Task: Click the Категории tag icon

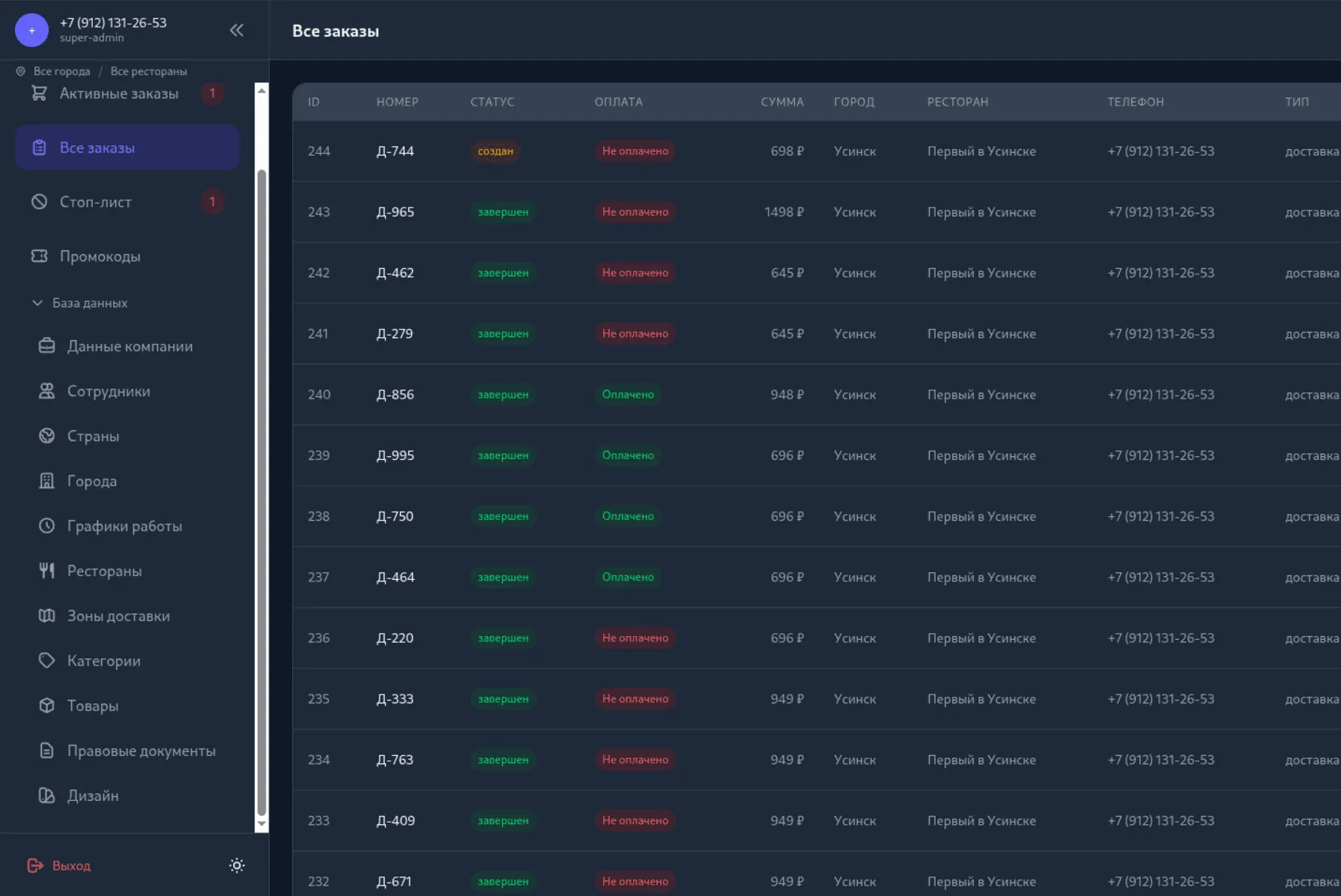Action: [46, 661]
